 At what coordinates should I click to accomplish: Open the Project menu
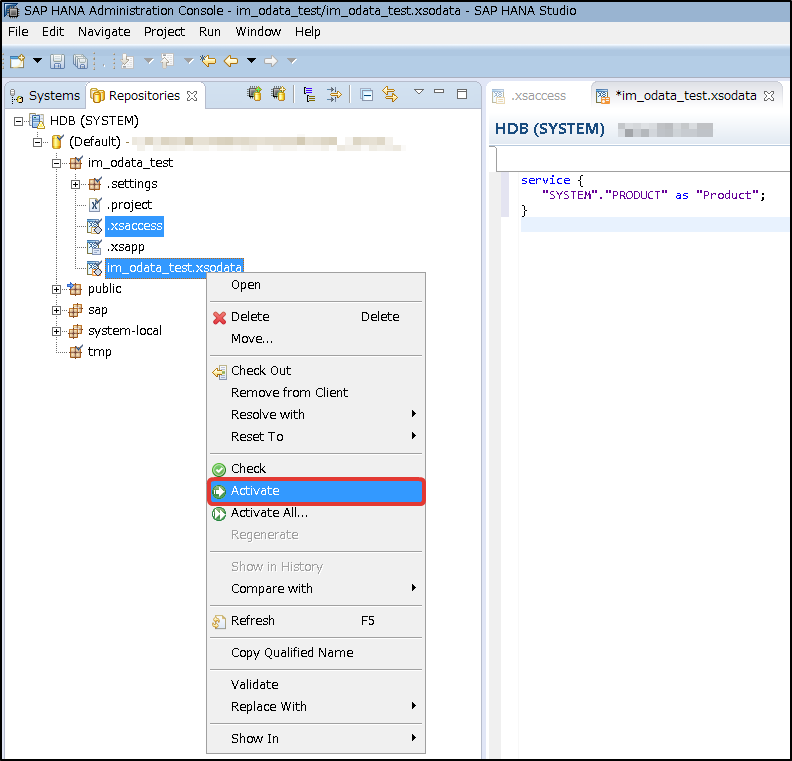(165, 32)
